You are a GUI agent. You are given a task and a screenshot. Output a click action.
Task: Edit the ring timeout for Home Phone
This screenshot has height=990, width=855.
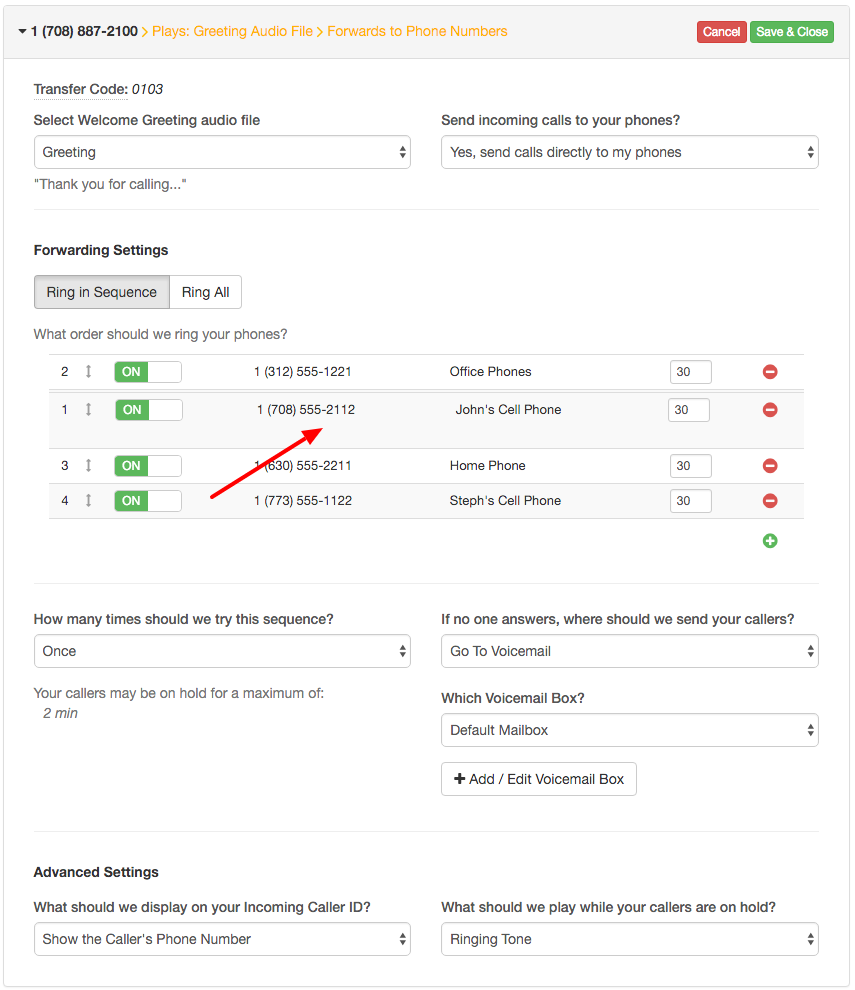point(690,465)
